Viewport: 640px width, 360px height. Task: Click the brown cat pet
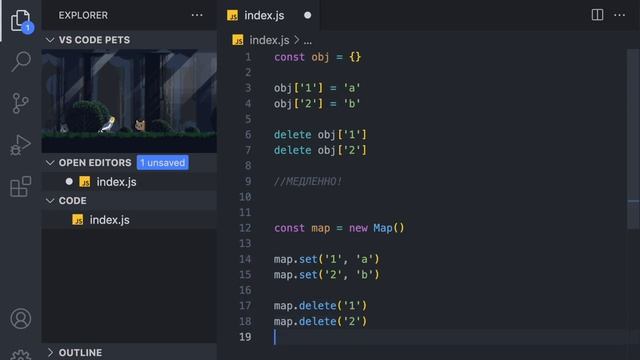pos(140,125)
